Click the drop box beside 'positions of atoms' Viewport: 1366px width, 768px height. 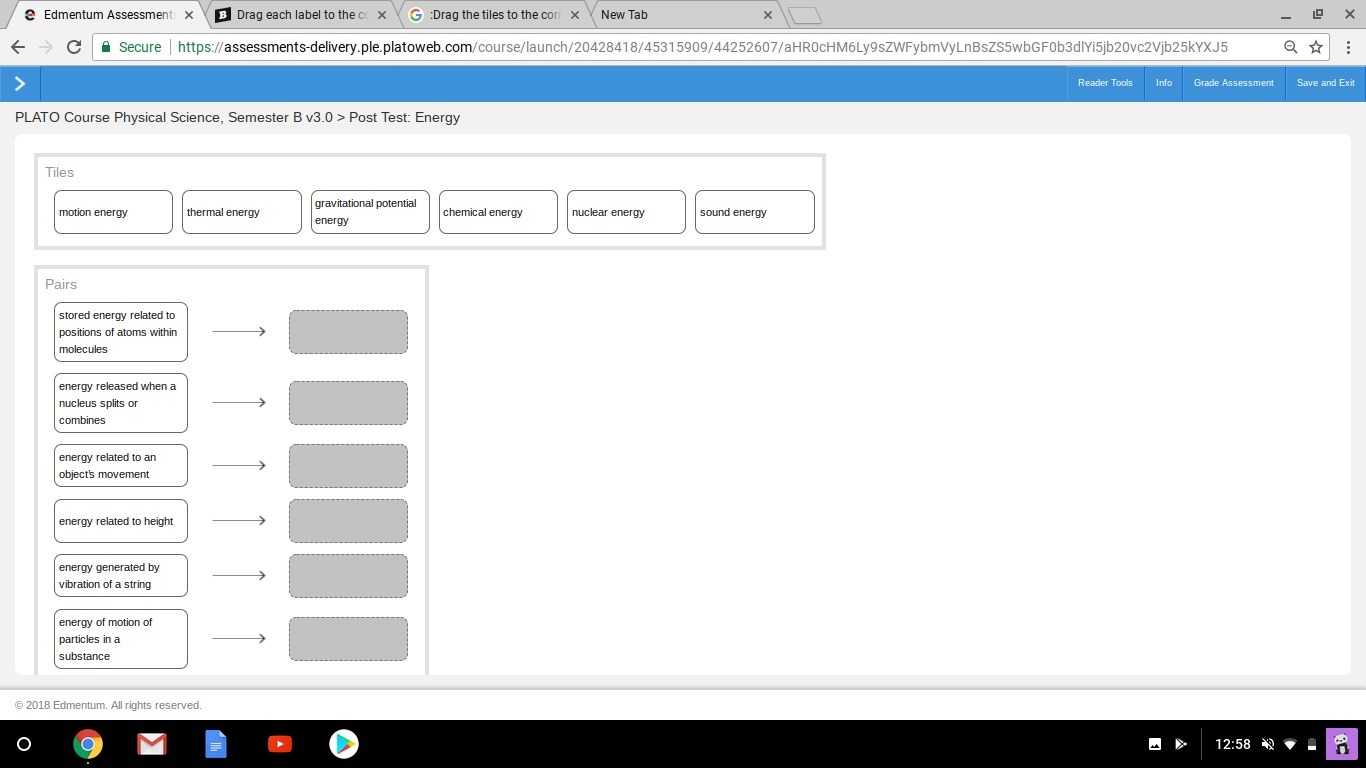(348, 332)
